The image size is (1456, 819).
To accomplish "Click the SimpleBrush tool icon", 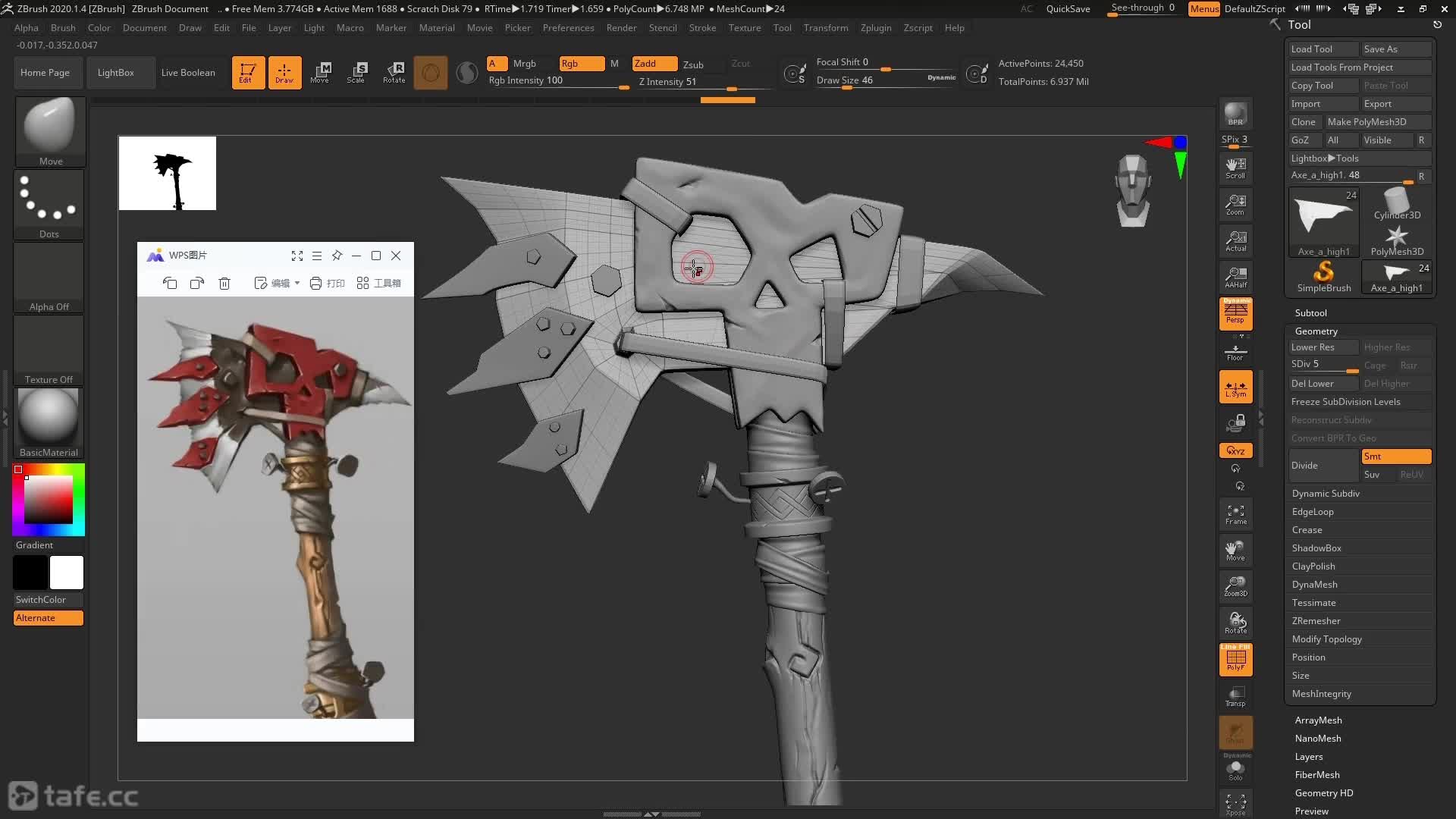I will tap(1323, 276).
